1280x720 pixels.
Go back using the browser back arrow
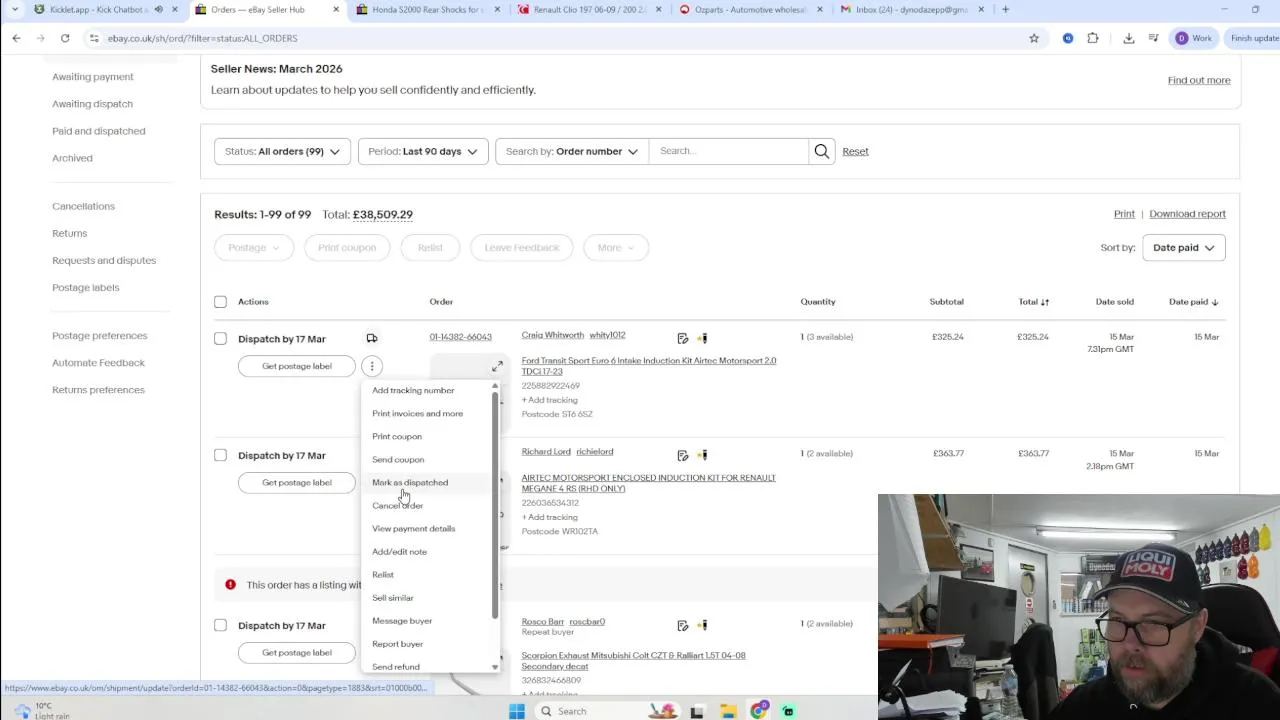click(x=16, y=38)
